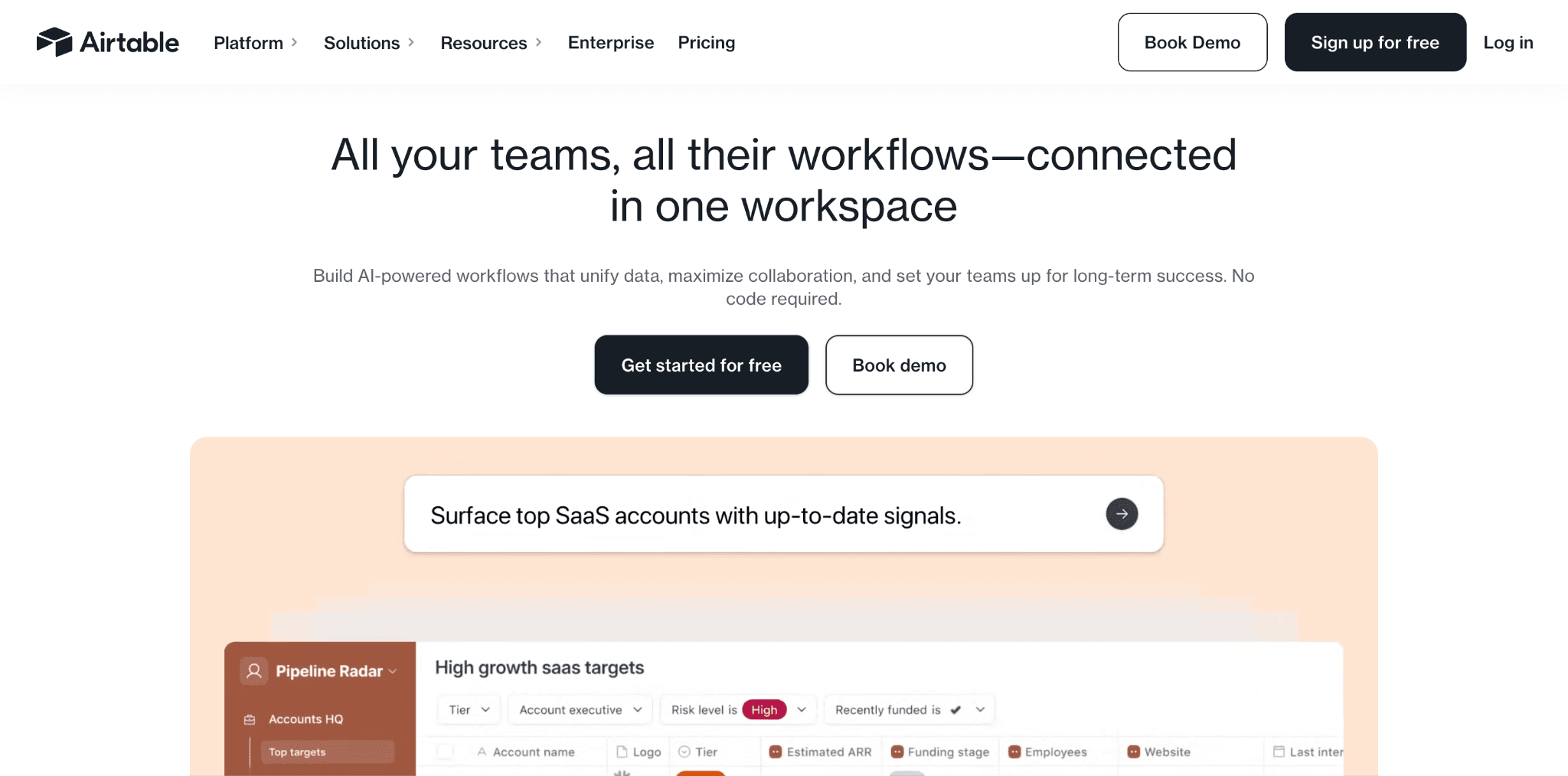Expand the Account executive filter

point(640,709)
